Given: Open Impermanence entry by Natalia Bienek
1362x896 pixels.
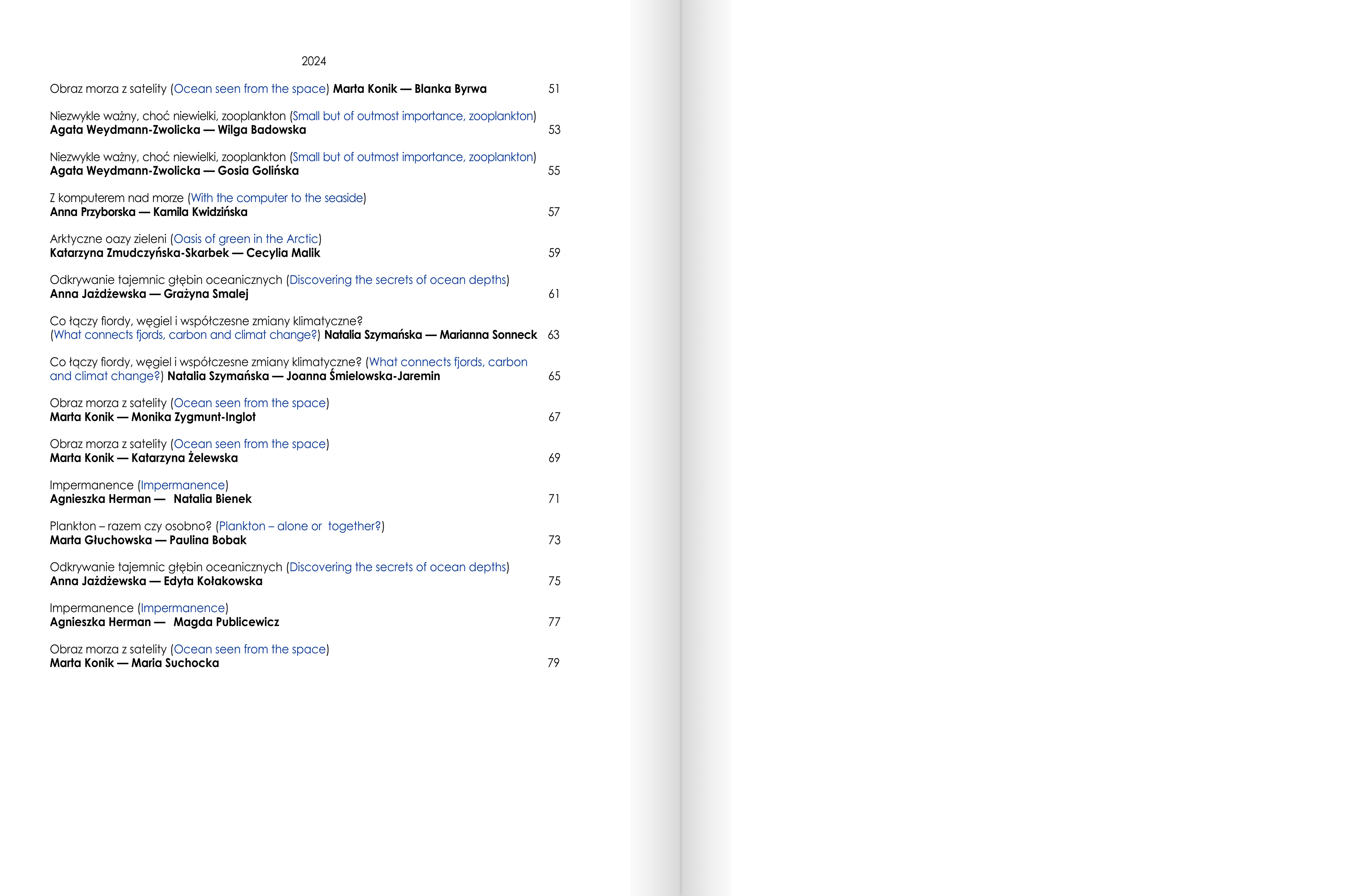Looking at the screenshot, I should (x=182, y=485).
